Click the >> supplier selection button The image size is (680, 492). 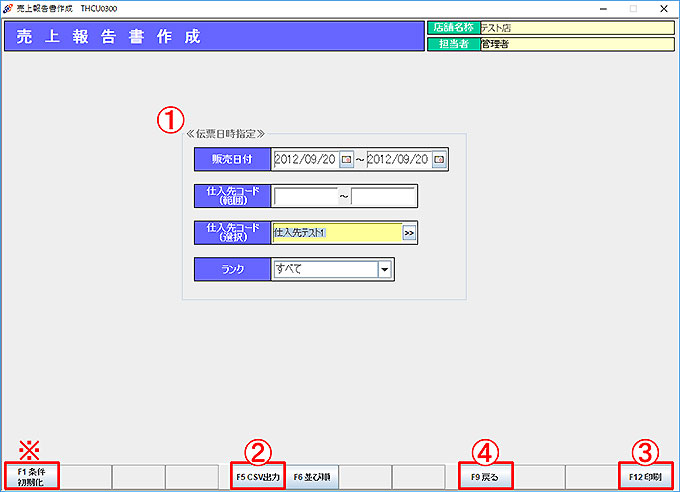coord(409,233)
